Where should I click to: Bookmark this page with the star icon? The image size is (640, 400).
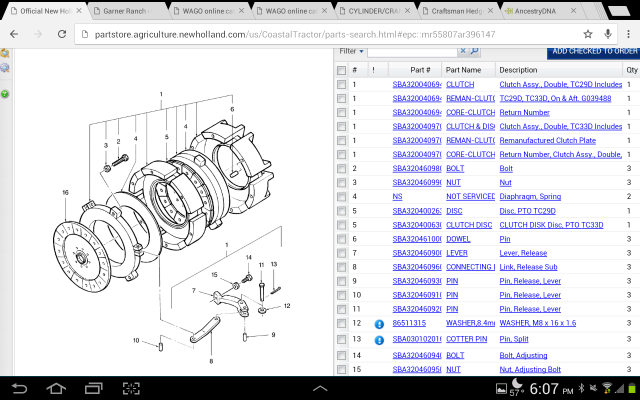pos(588,34)
